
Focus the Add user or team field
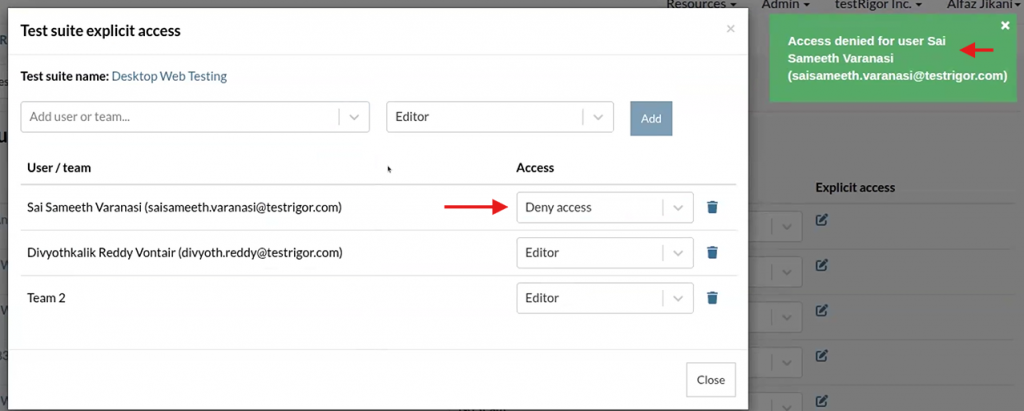point(180,117)
